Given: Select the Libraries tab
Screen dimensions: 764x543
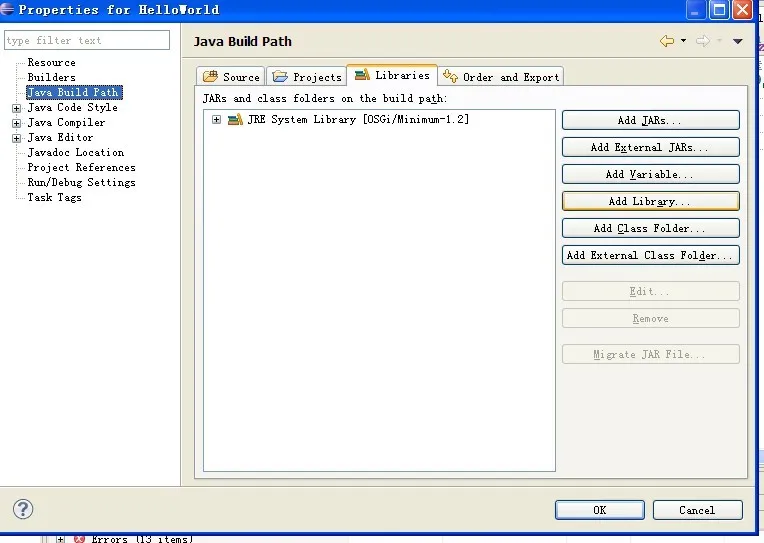Looking at the screenshot, I should 392,75.
